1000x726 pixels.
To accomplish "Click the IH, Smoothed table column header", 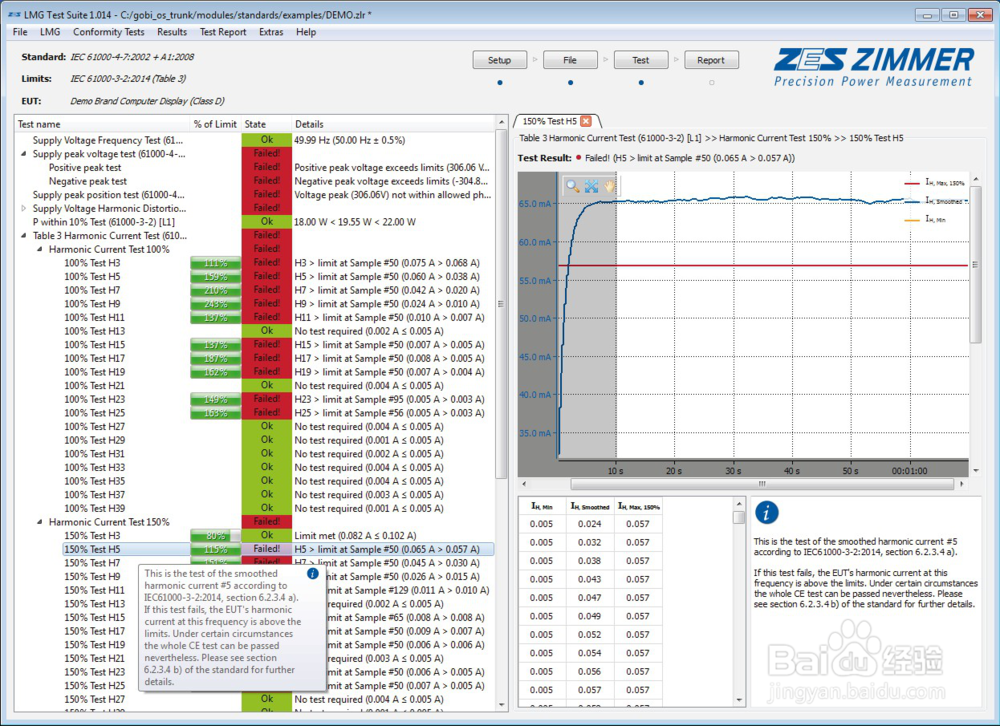I will click(589, 506).
